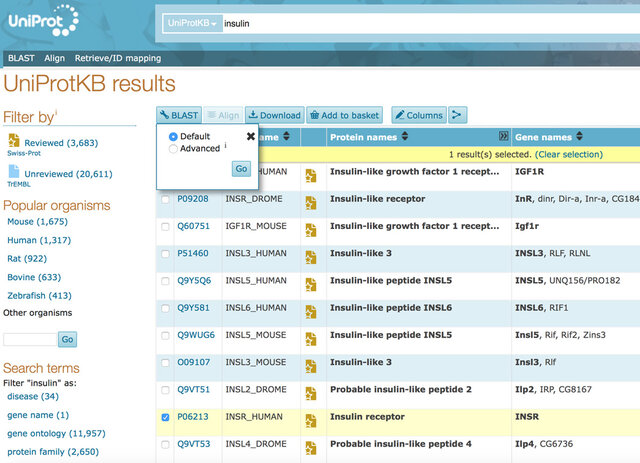Toggle checkbox for P09208 row
Viewport: 640px width, 463px height.
[165, 199]
